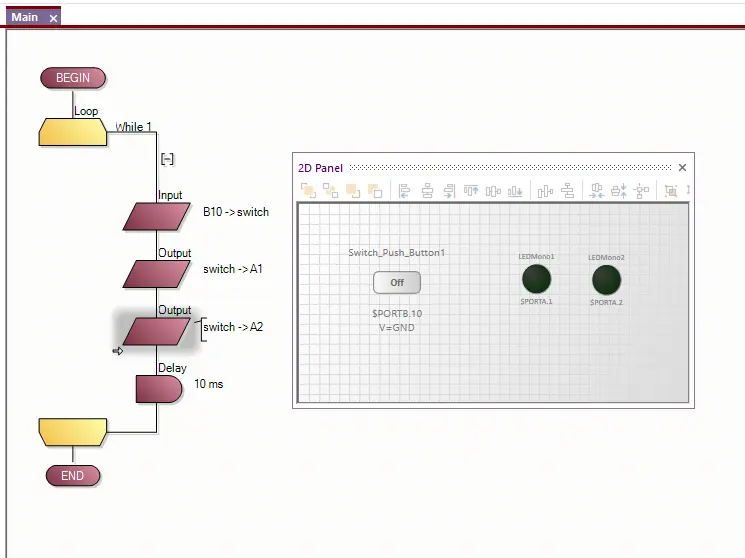Toggle the Switch_Push_Button1 Off button
This screenshot has height=558, width=745.
[397, 283]
